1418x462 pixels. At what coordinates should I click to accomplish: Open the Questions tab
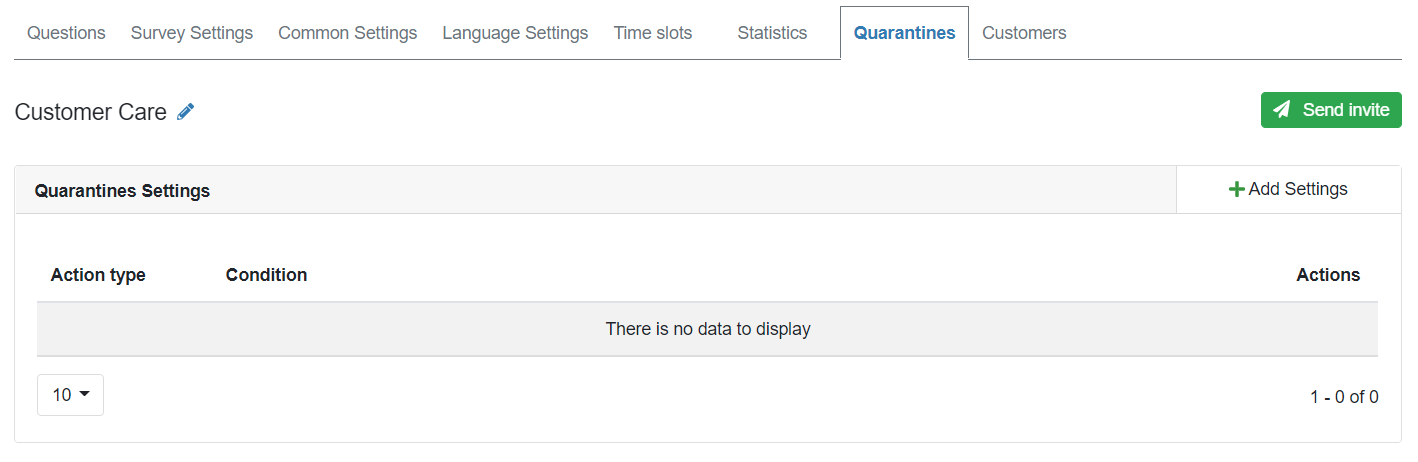(x=66, y=33)
